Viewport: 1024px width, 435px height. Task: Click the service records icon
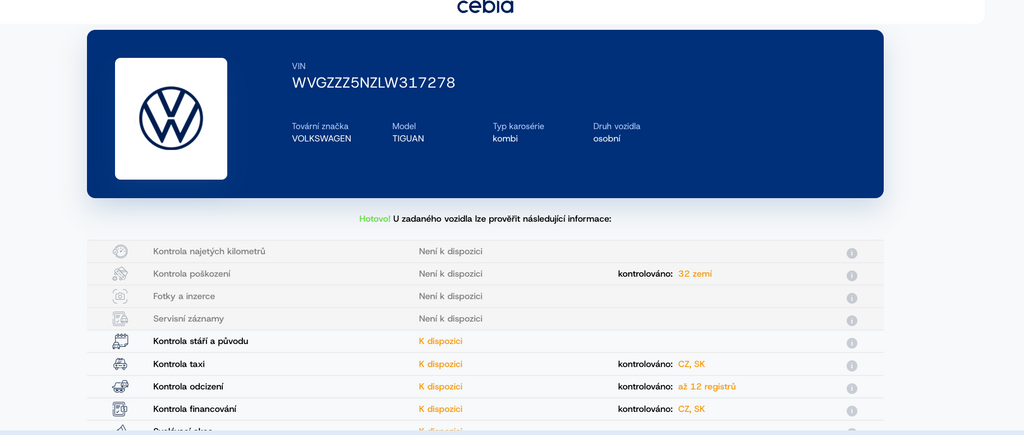coord(120,319)
